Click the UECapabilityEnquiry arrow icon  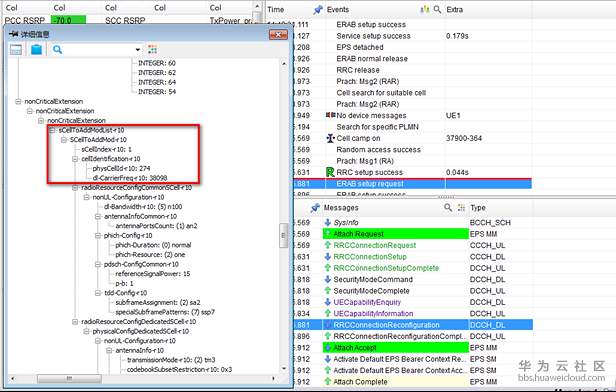coord(328,302)
